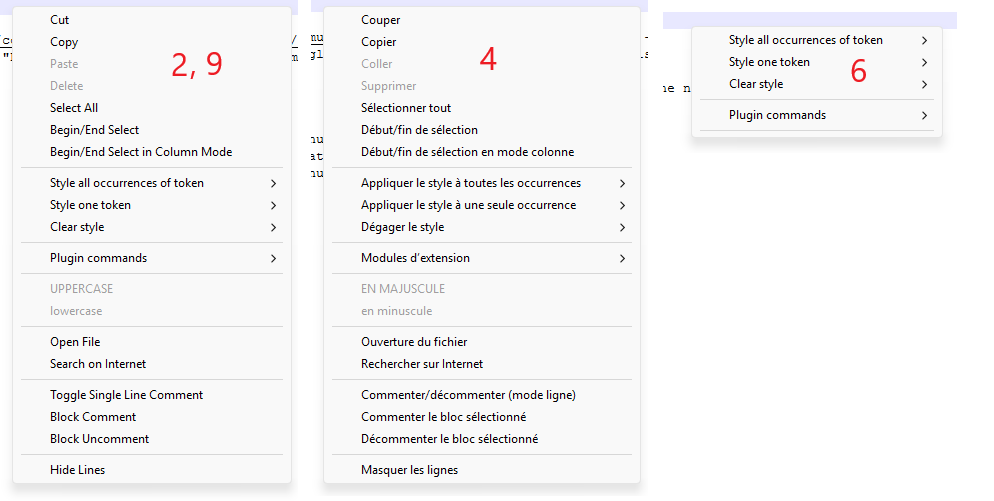Image resolution: width=994 pixels, height=501 pixels.
Task: Choose Select All from the context menu
Action: pos(74,108)
